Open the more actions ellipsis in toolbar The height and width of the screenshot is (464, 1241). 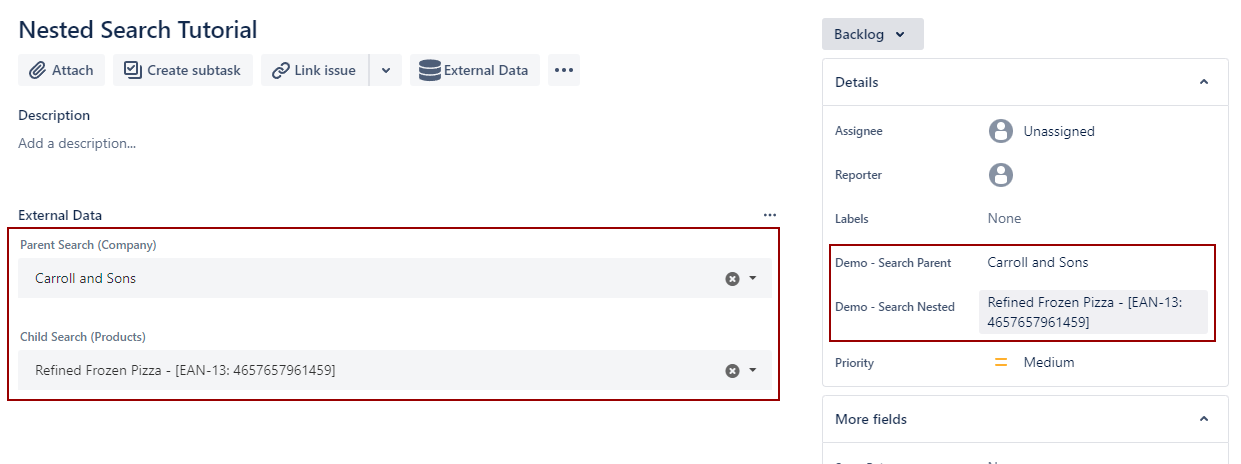tap(564, 70)
